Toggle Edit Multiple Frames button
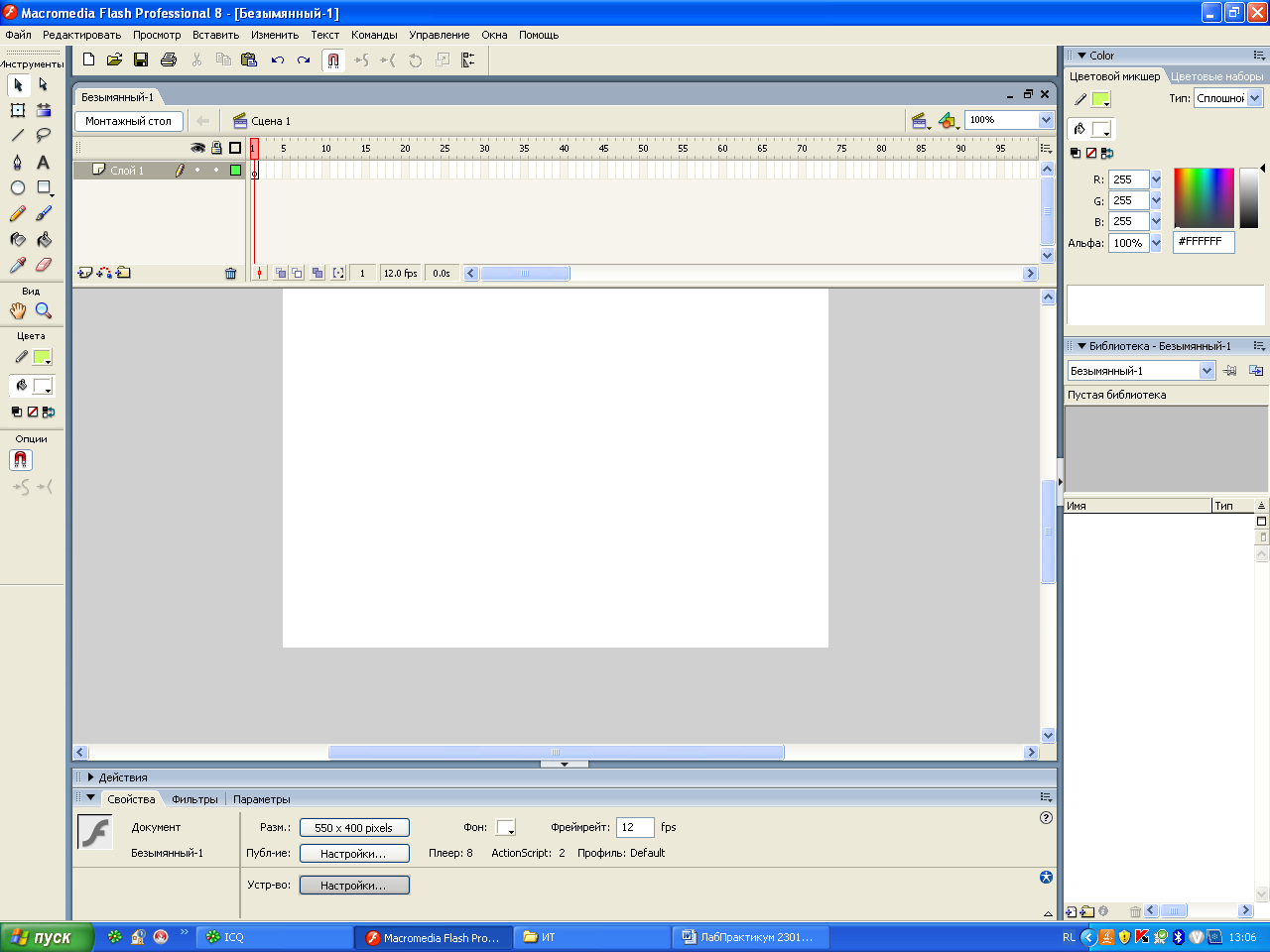 pos(317,273)
